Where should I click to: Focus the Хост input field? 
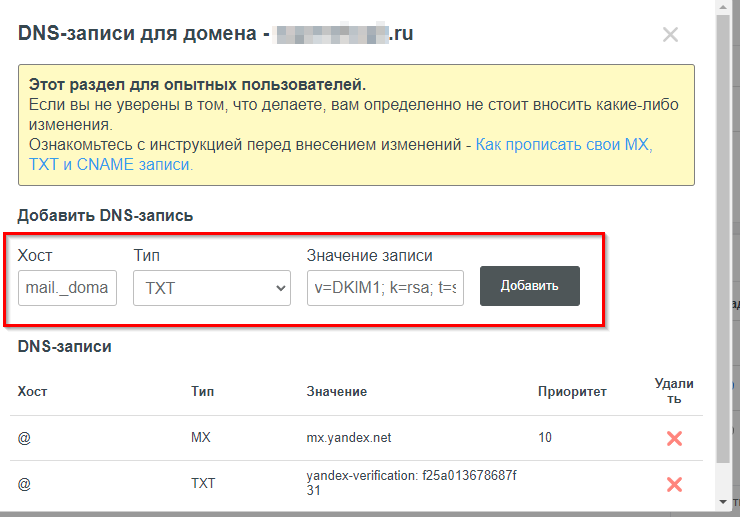(68, 289)
